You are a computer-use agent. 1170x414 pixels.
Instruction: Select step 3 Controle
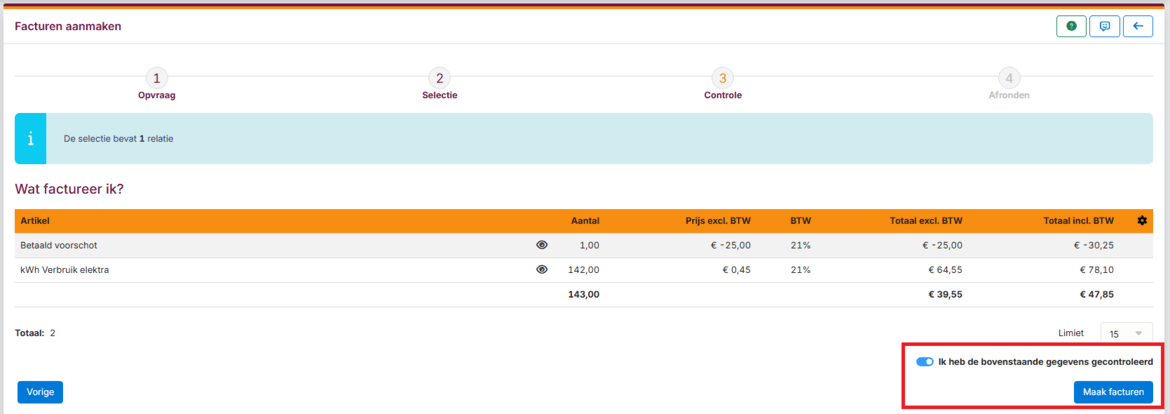[x=722, y=84]
